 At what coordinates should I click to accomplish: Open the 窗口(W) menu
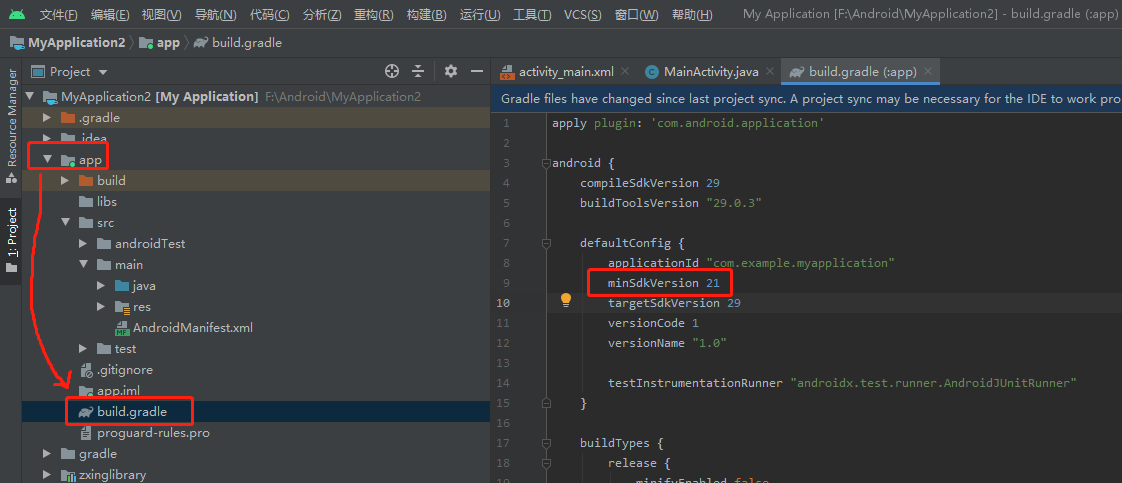[636, 15]
